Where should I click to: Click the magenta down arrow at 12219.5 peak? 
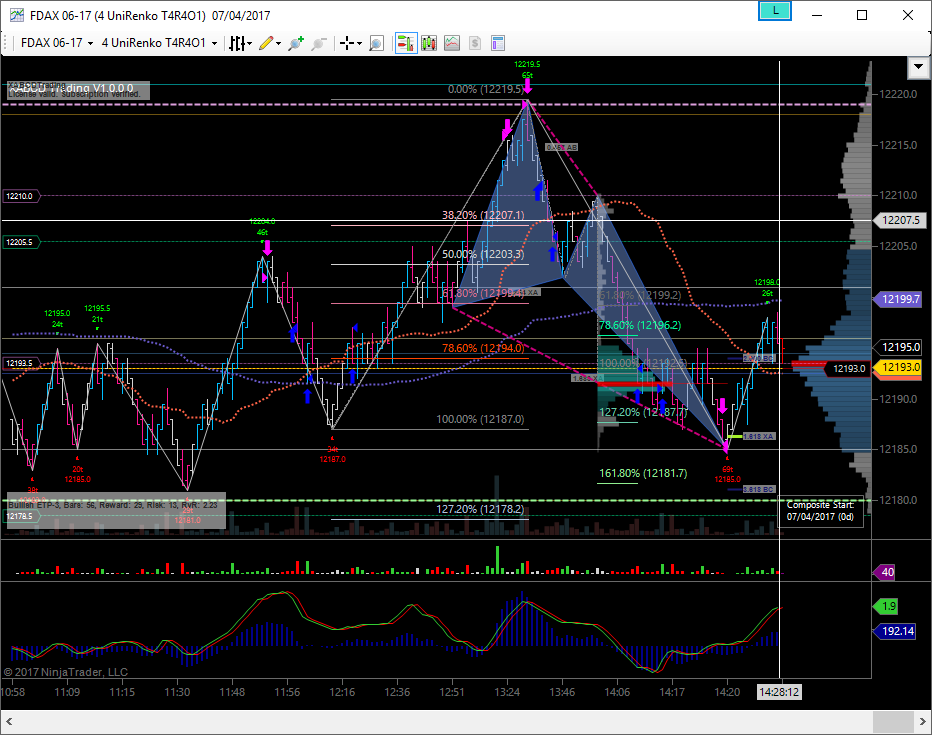coord(528,87)
